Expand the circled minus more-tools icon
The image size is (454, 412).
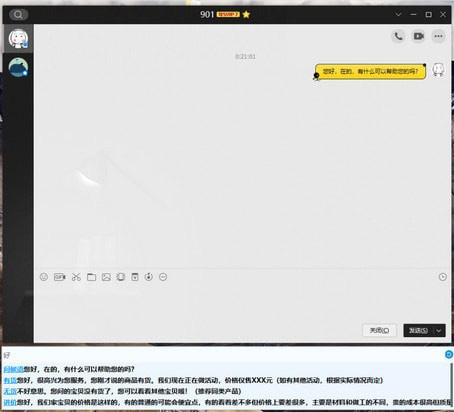pos(163,277)
